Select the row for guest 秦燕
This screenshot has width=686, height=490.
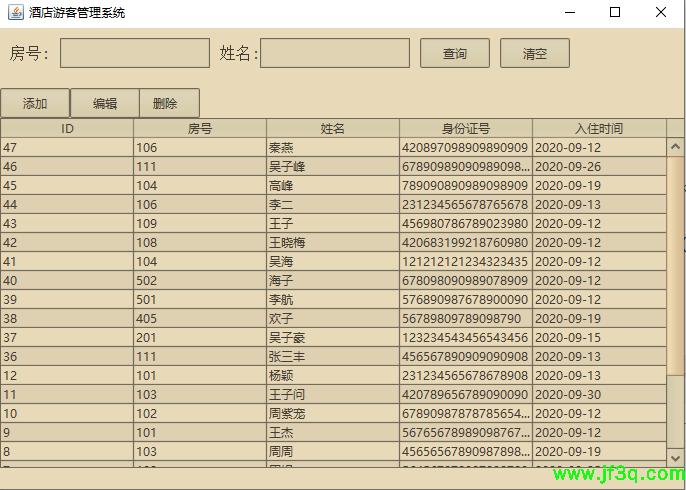[333, 148]
